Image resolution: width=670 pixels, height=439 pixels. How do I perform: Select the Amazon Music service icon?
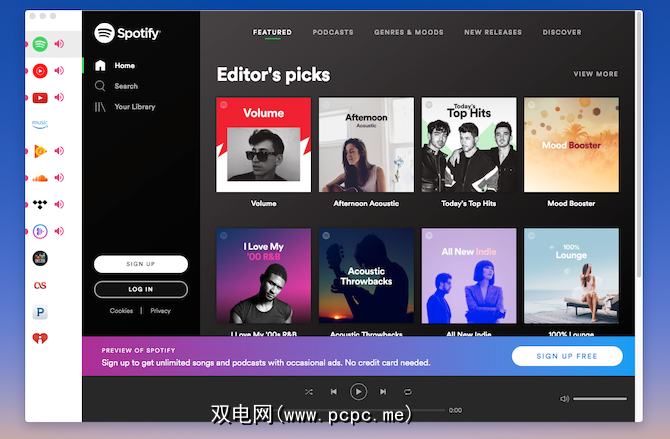40,124
